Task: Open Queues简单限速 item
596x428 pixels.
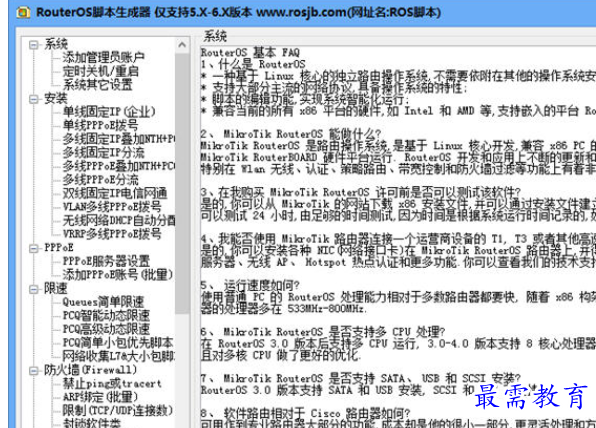Action: tap(103, 302)
